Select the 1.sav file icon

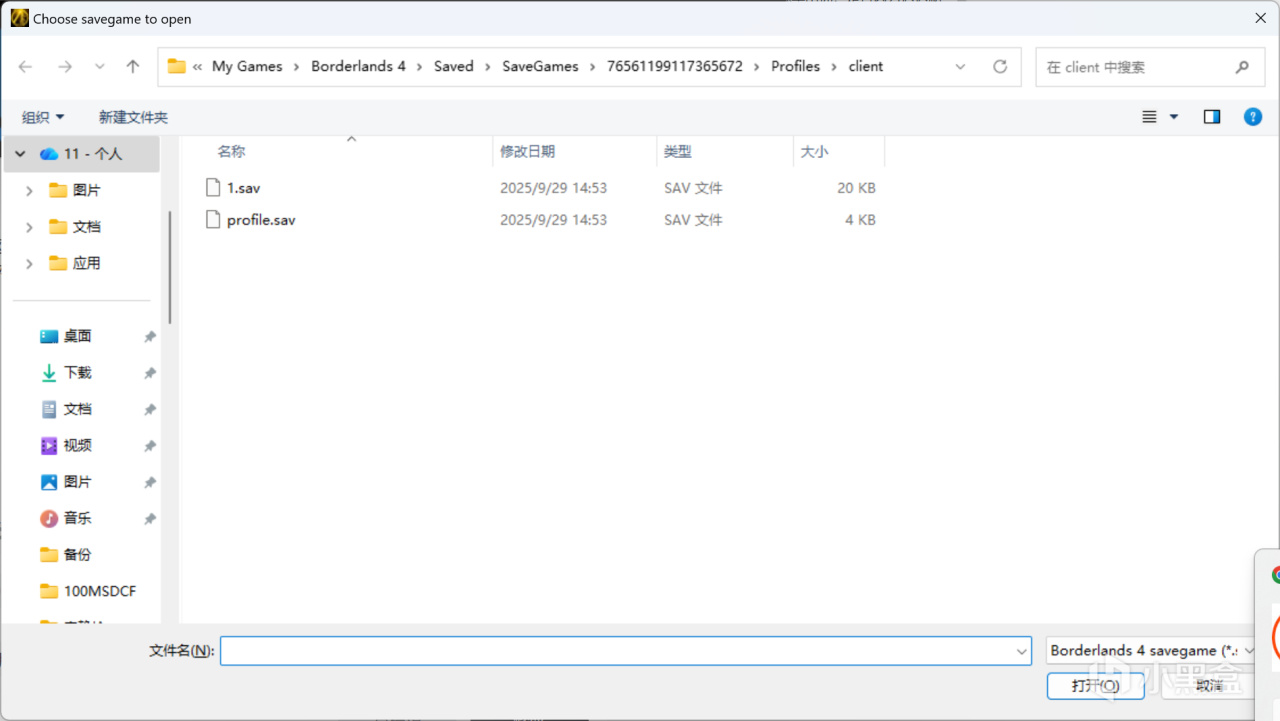(212, 187)
